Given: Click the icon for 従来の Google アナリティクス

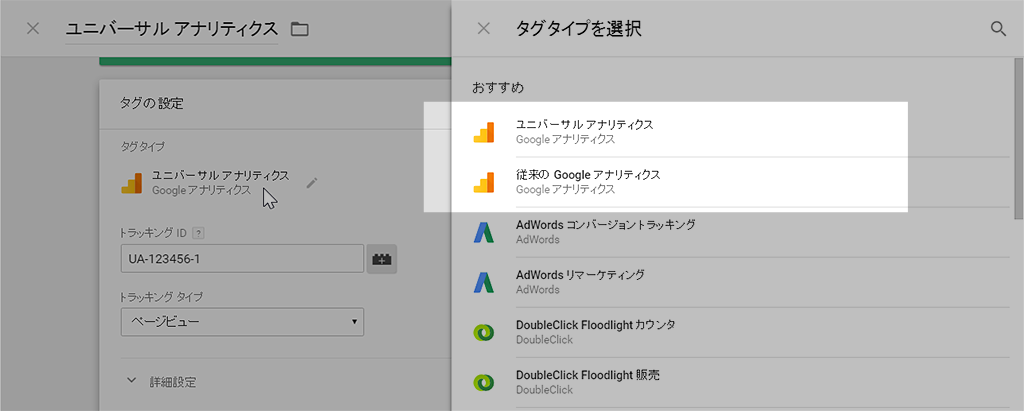Looking at the screenshot, I should point(484,182).
